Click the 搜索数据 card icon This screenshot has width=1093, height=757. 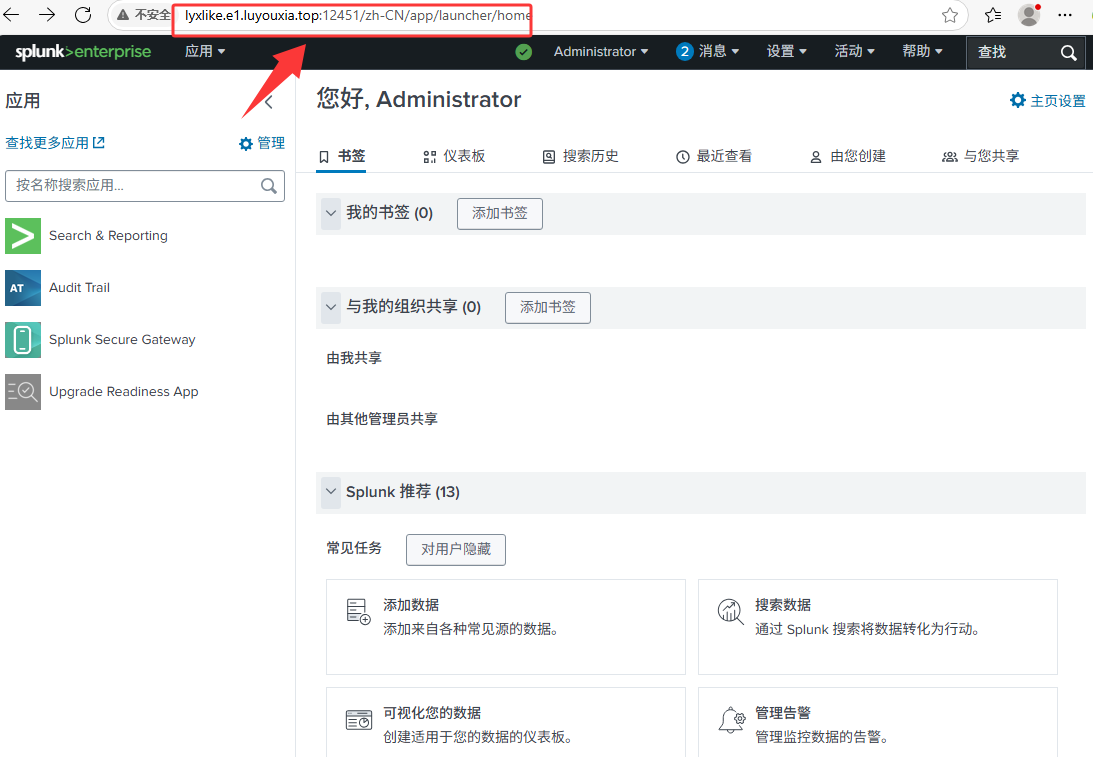point(731,611)
